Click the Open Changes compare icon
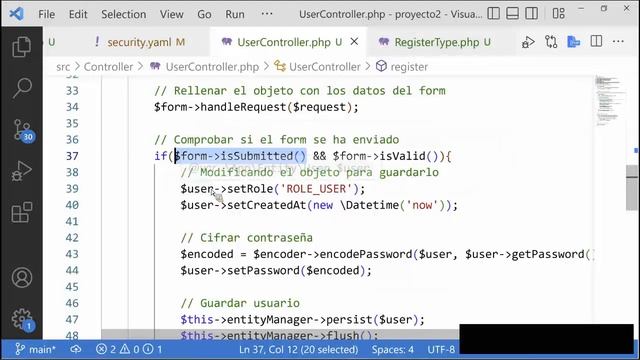Viewport: 640px width, 360px height. 551,42
